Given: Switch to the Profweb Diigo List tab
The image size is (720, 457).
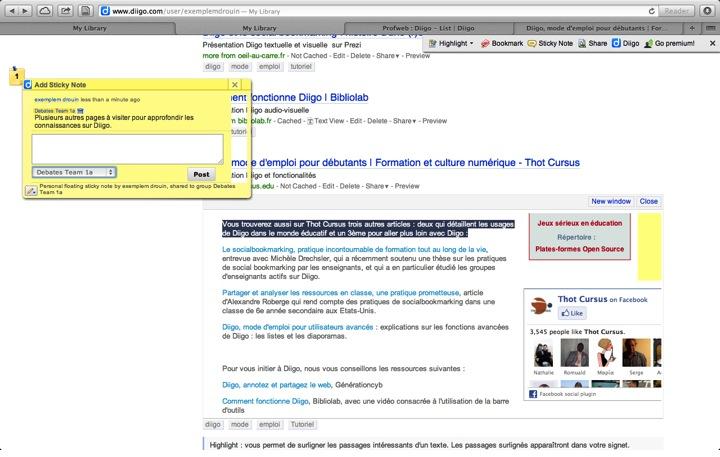Looking at the screenshot, I should pyautogui.click(x=428, y=28).
